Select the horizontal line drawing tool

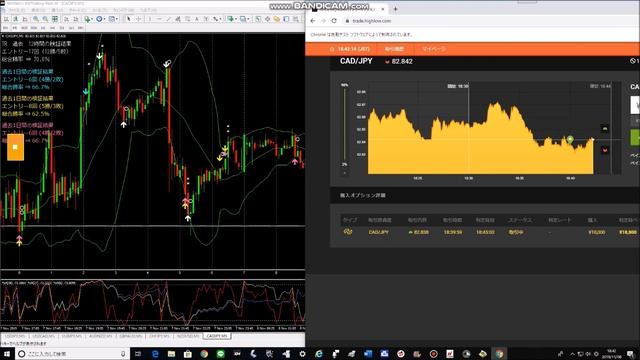[159, 19]
